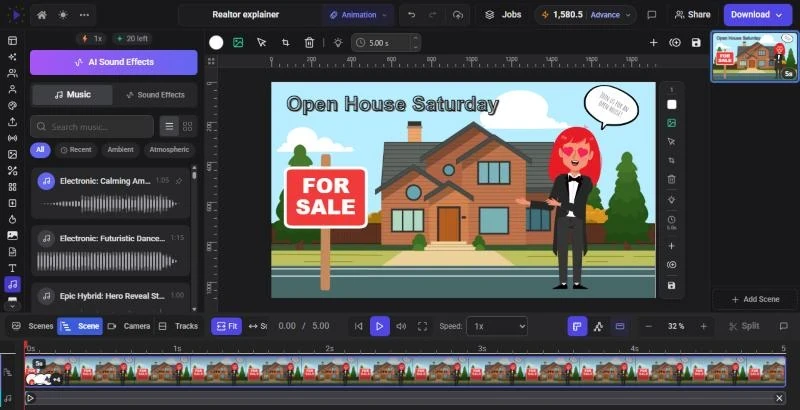The image size is (800, 410).
Task: Open the broadcast waves icon in sidebar
Action: (x=12, y=138)
